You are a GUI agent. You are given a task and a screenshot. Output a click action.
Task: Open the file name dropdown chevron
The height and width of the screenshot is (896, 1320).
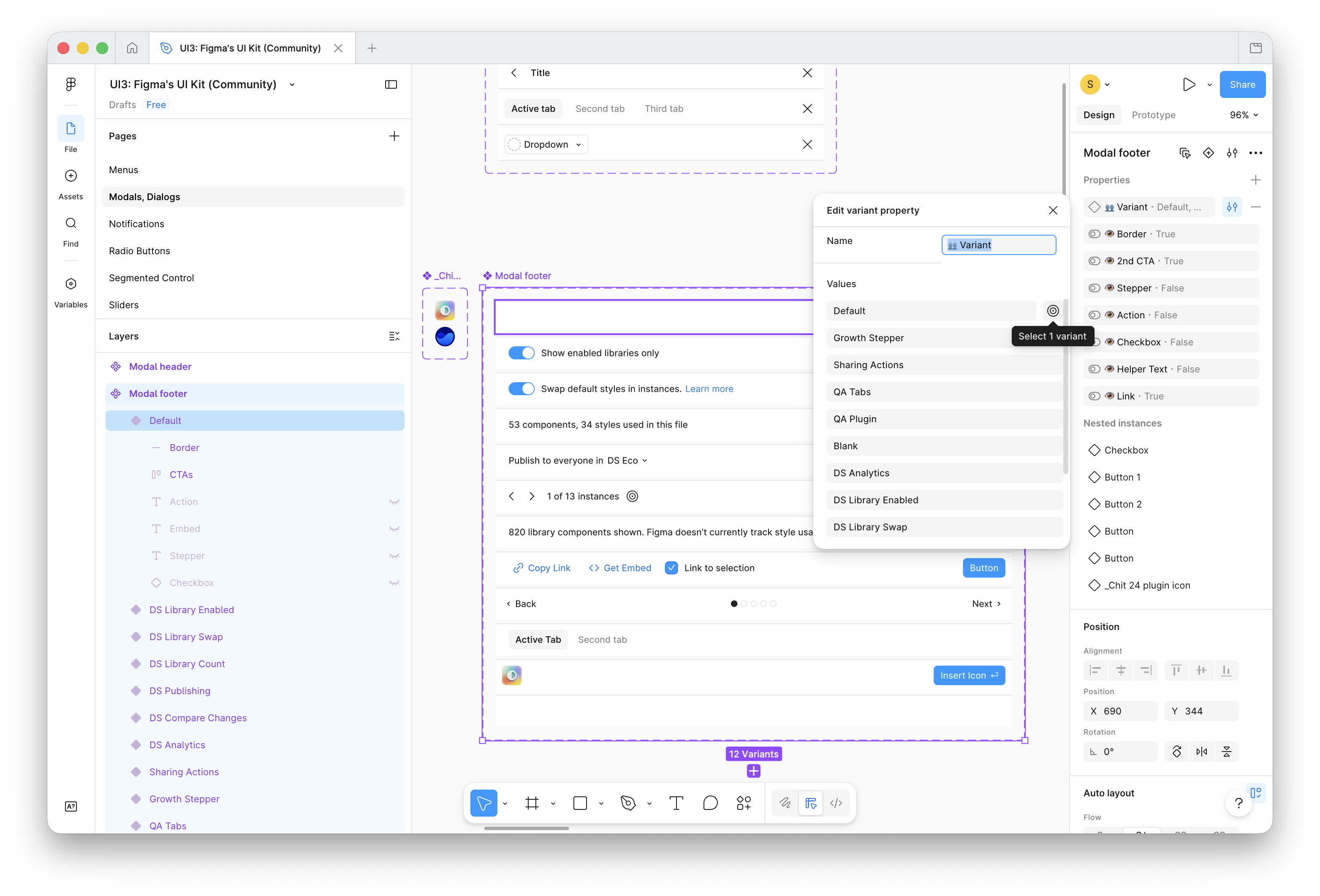pyautogui.click(x=292, y=84)
